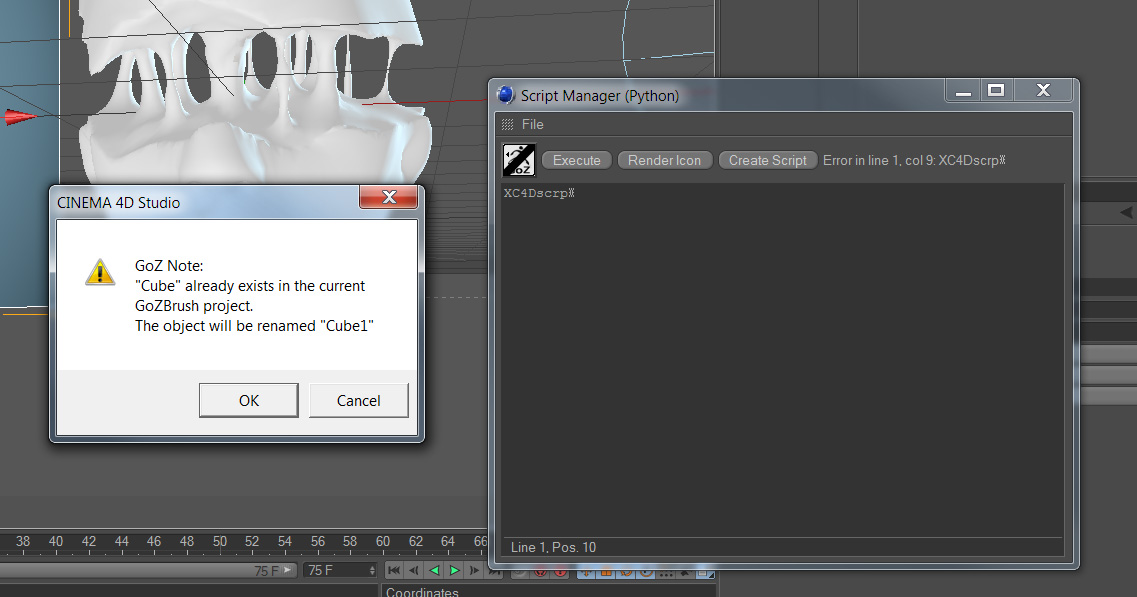Viewport: 1137px width, 597px height.
Task: Click Execute to run the script
Action: pyautogui.click(x=576, y=160)
